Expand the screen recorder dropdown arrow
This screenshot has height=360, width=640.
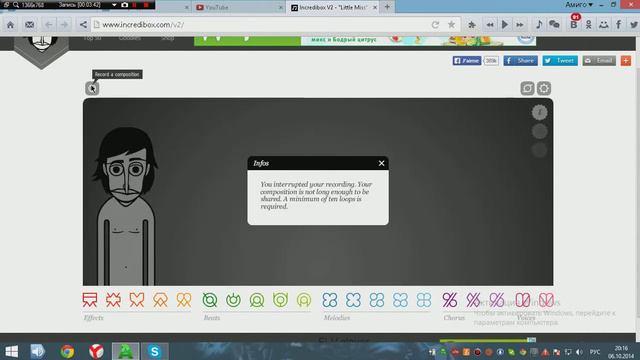tap(114, 5)
